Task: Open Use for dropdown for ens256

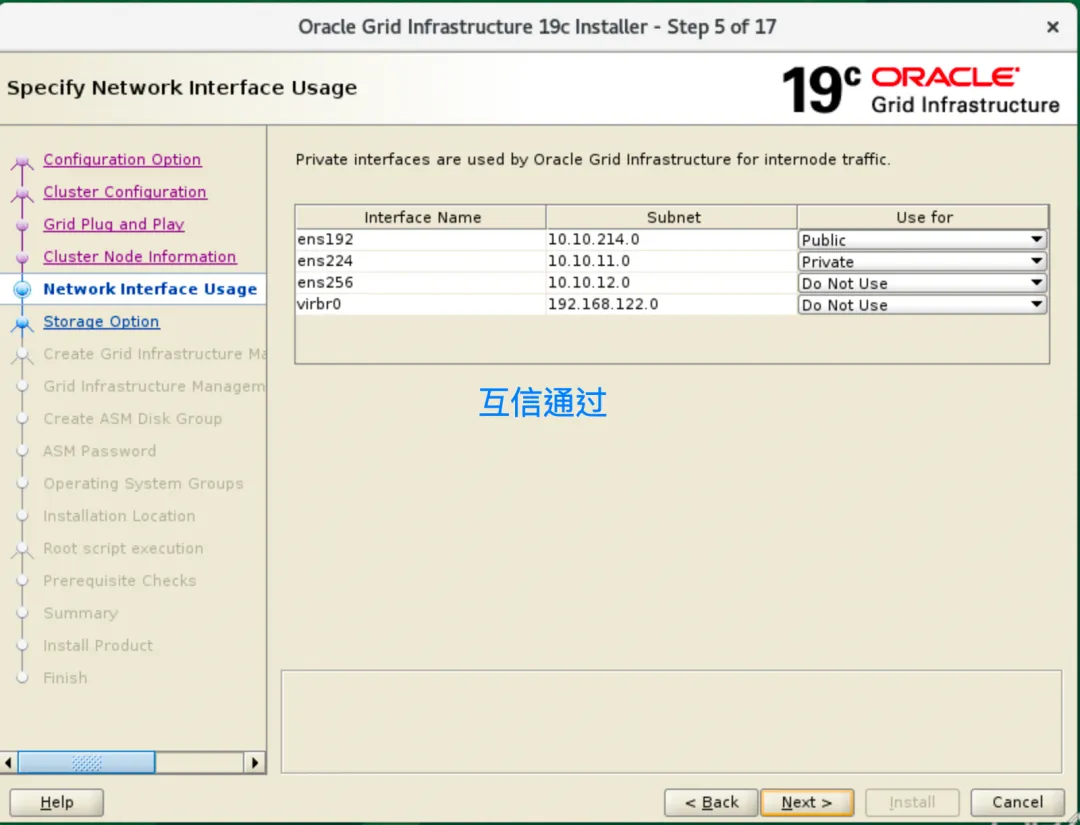Action: pyautogui.click(x=922, y=283)
